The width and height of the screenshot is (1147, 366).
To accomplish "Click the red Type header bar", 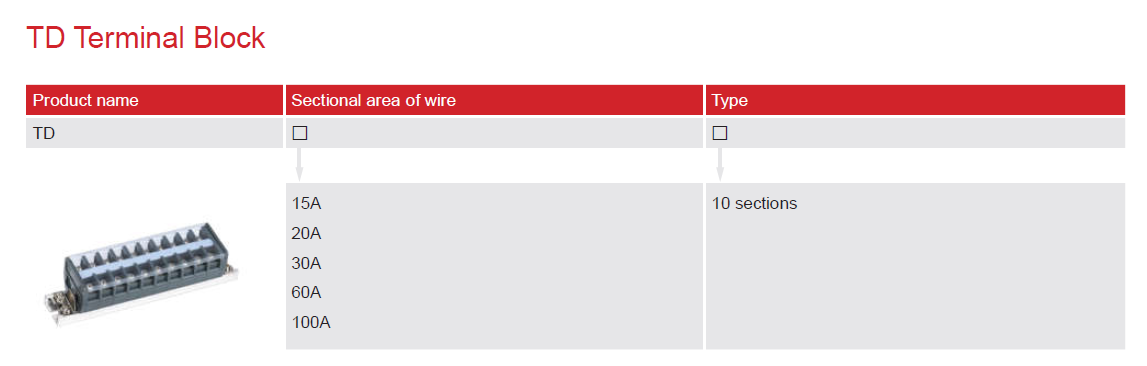I will (915, 100).
